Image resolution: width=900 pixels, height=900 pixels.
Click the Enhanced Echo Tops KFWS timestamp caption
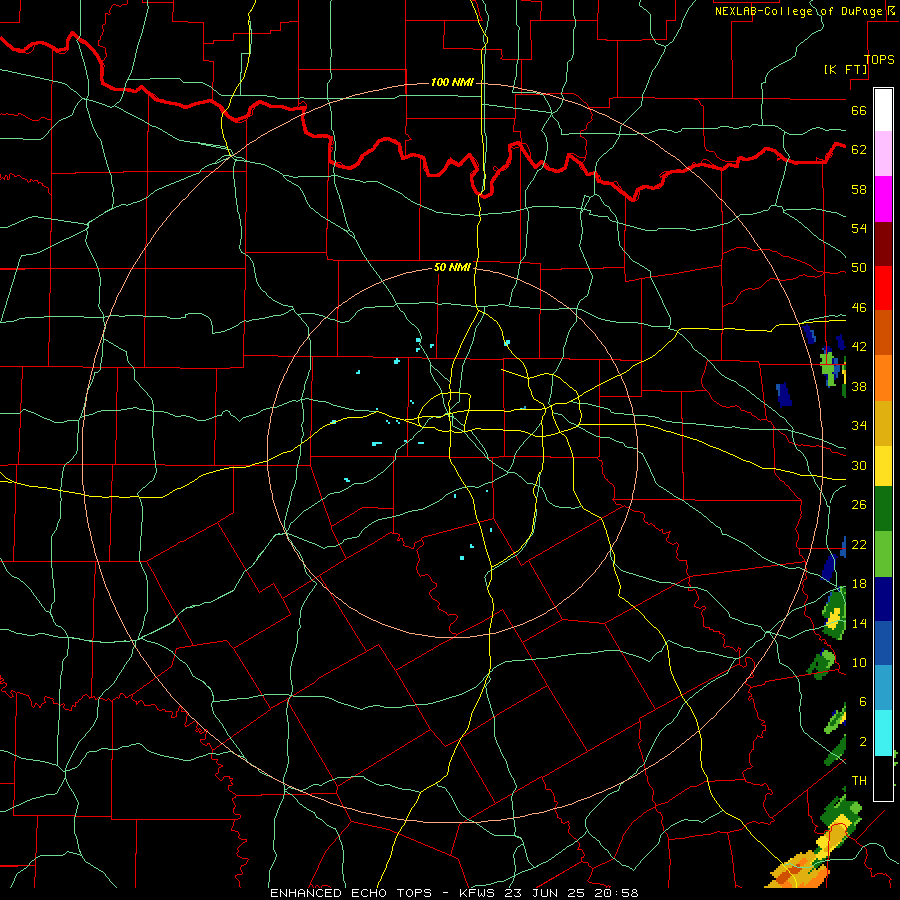(454, 893)
